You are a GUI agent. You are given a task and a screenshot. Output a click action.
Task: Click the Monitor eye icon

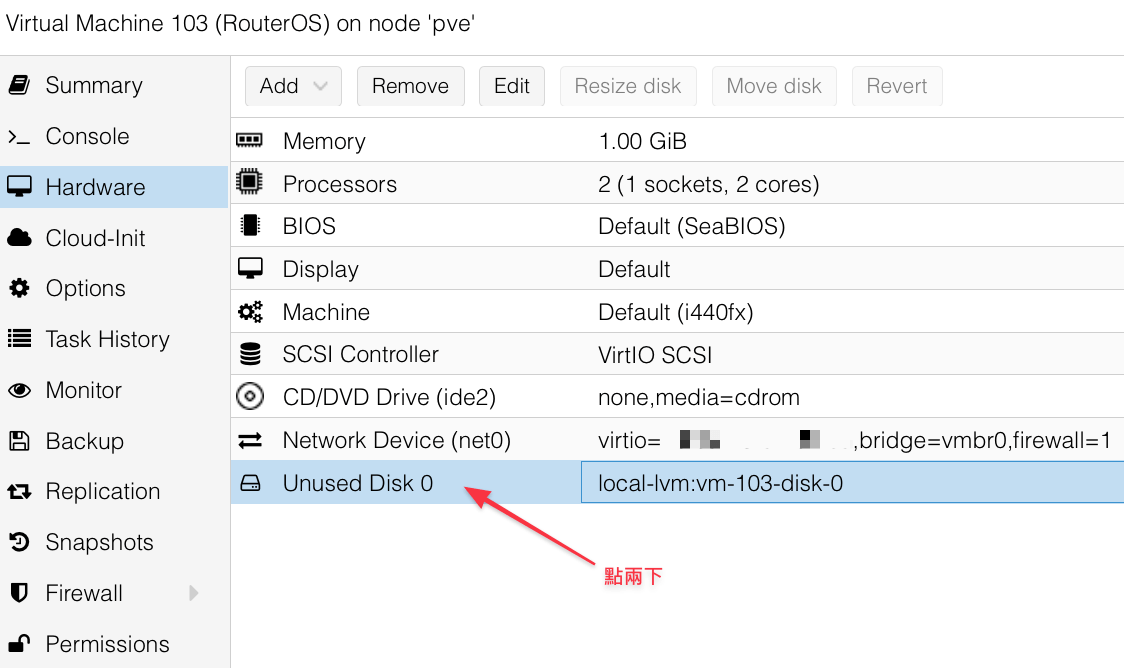coord(19,390)
